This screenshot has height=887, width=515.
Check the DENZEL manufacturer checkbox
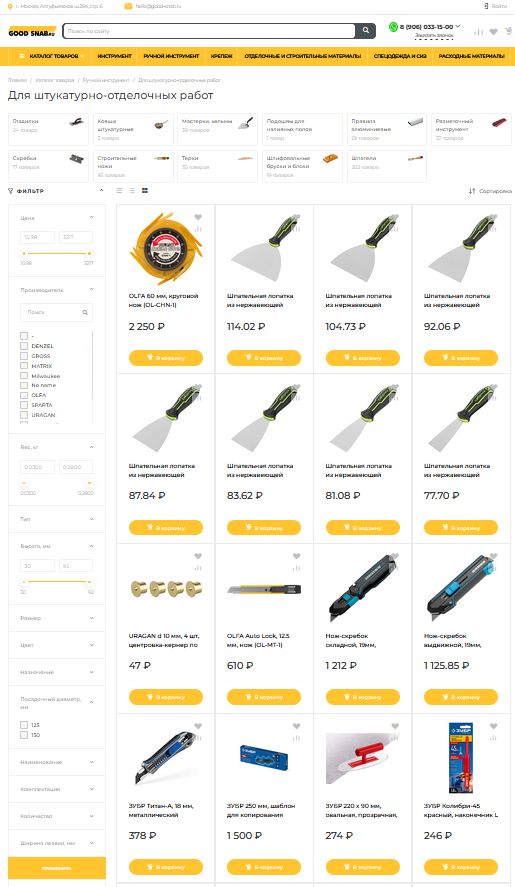(x=24, y=346)
